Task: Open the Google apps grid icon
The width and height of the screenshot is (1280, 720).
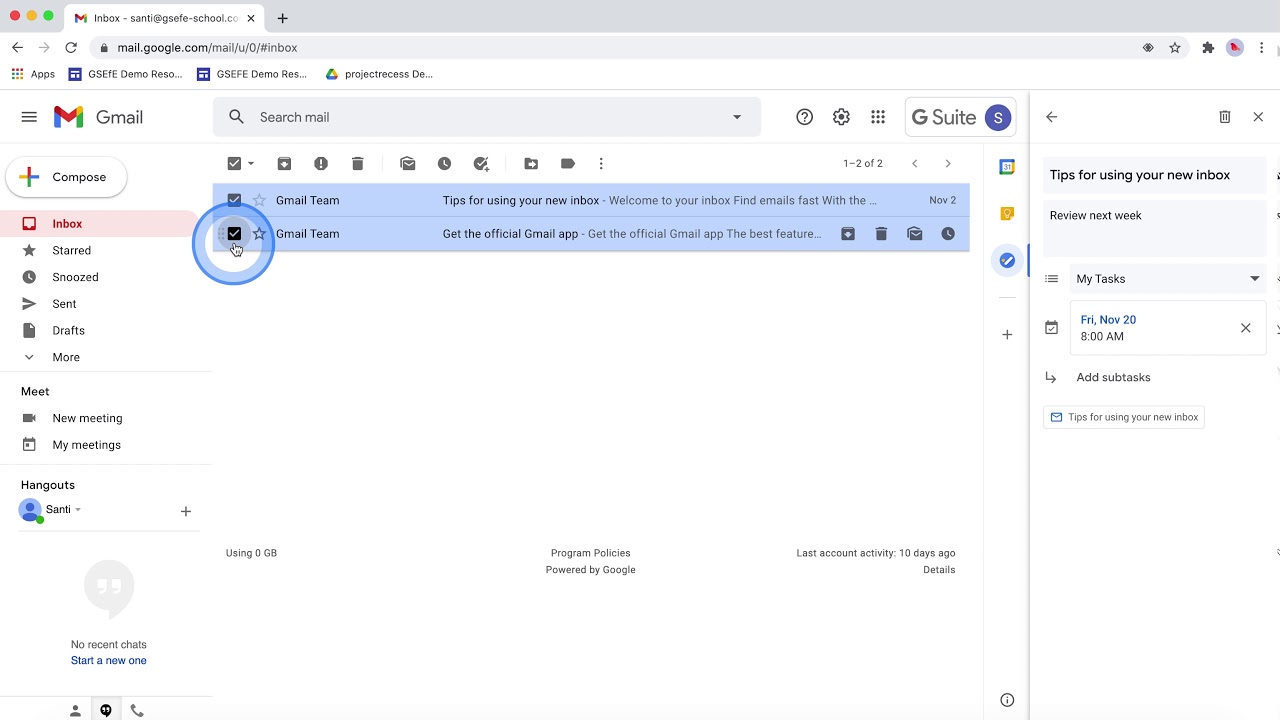Action: pyautogui.click(x=878, y=117)
